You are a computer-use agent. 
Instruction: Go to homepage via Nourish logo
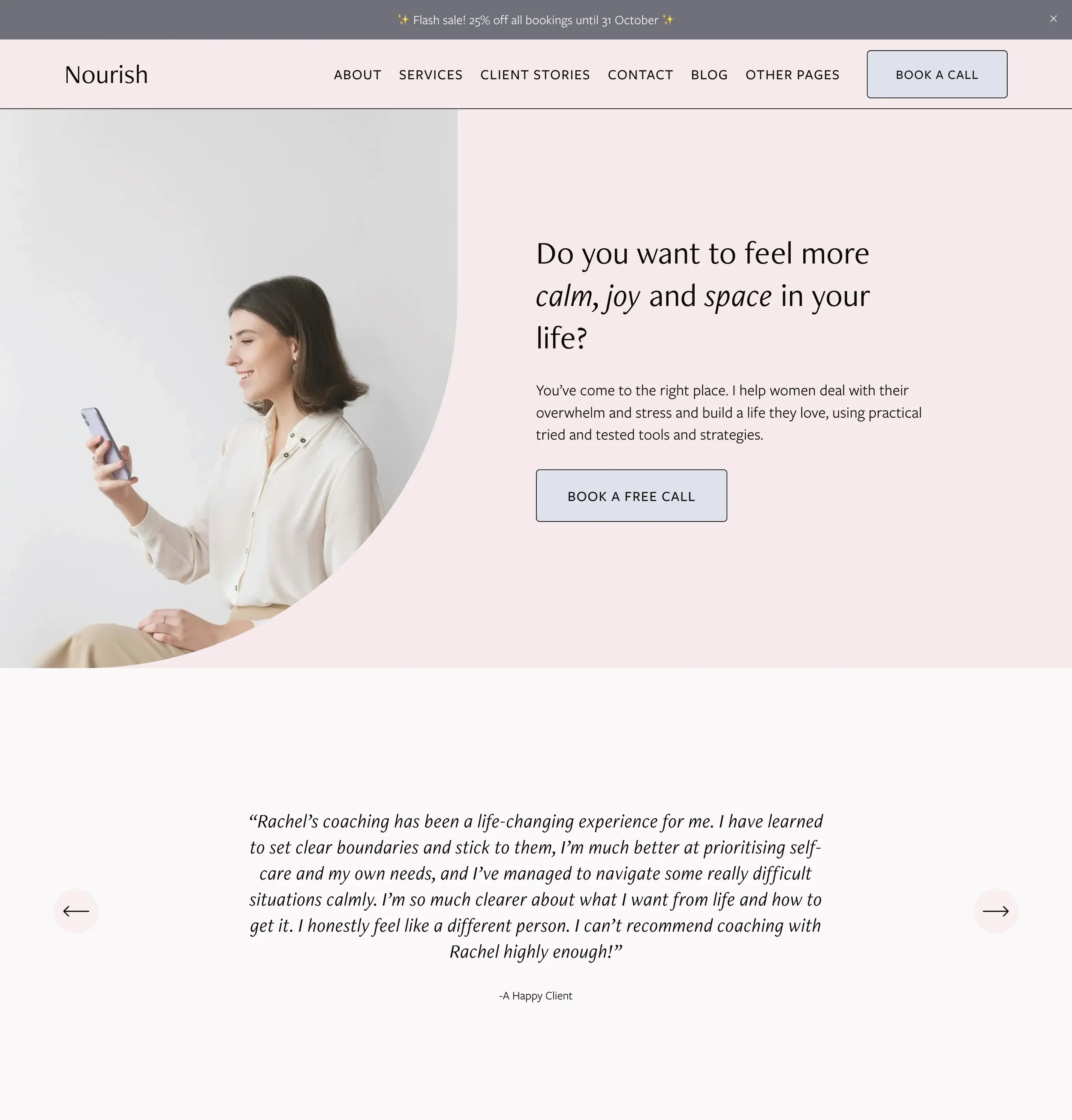(x=106, y=75)
